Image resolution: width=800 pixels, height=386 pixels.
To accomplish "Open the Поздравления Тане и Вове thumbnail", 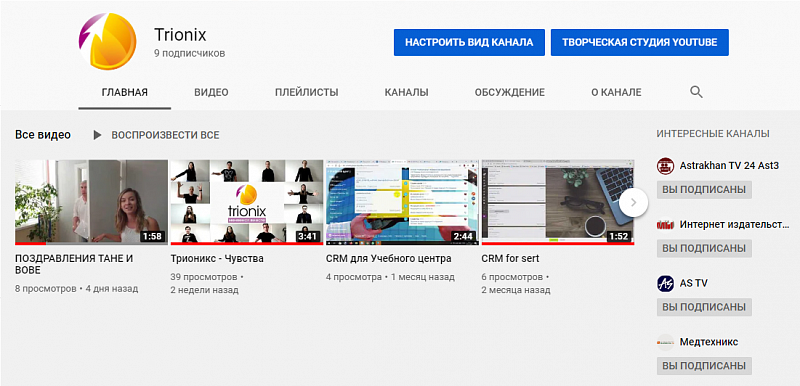I will (x=91, y=202).
